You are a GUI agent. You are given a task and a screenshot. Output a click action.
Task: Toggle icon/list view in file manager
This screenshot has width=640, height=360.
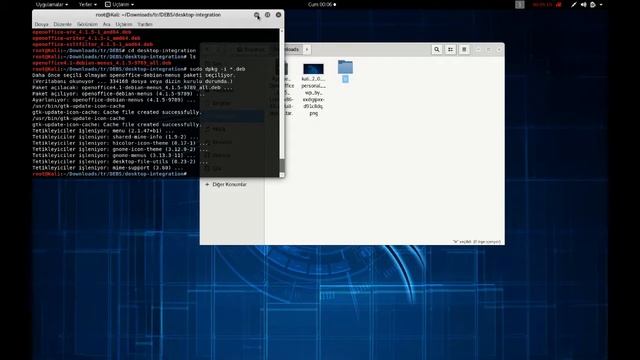[450, 49]
